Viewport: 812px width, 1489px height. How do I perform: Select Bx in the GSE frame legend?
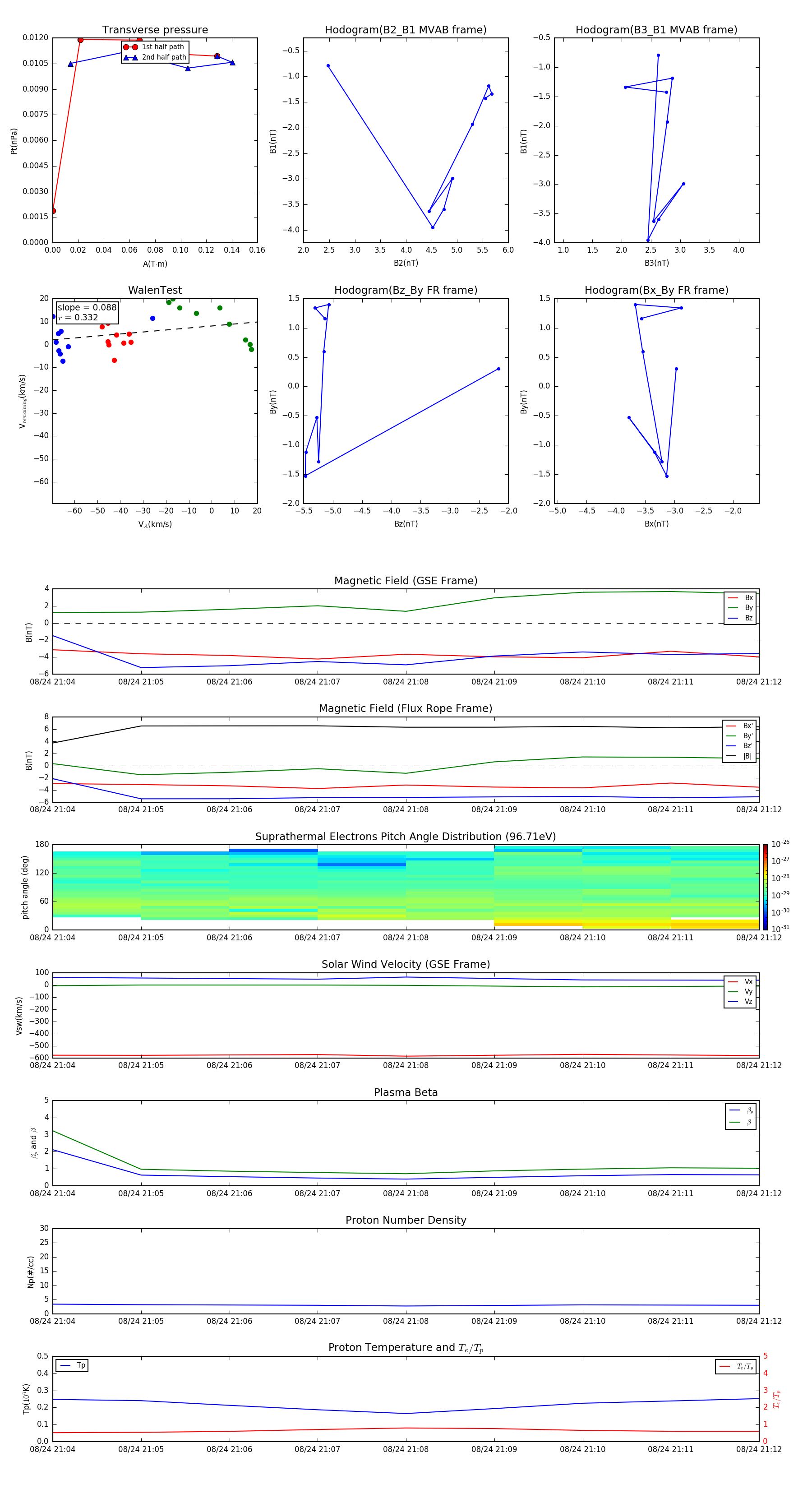tap(740, 598)
